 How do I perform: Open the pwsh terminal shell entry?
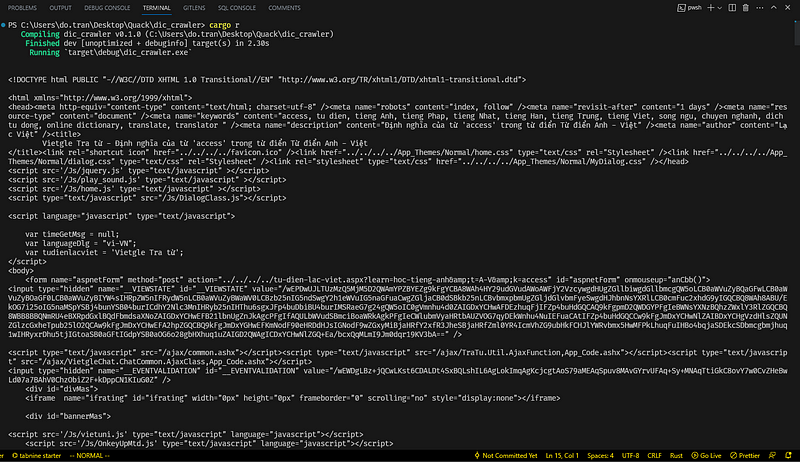[689, 8]
